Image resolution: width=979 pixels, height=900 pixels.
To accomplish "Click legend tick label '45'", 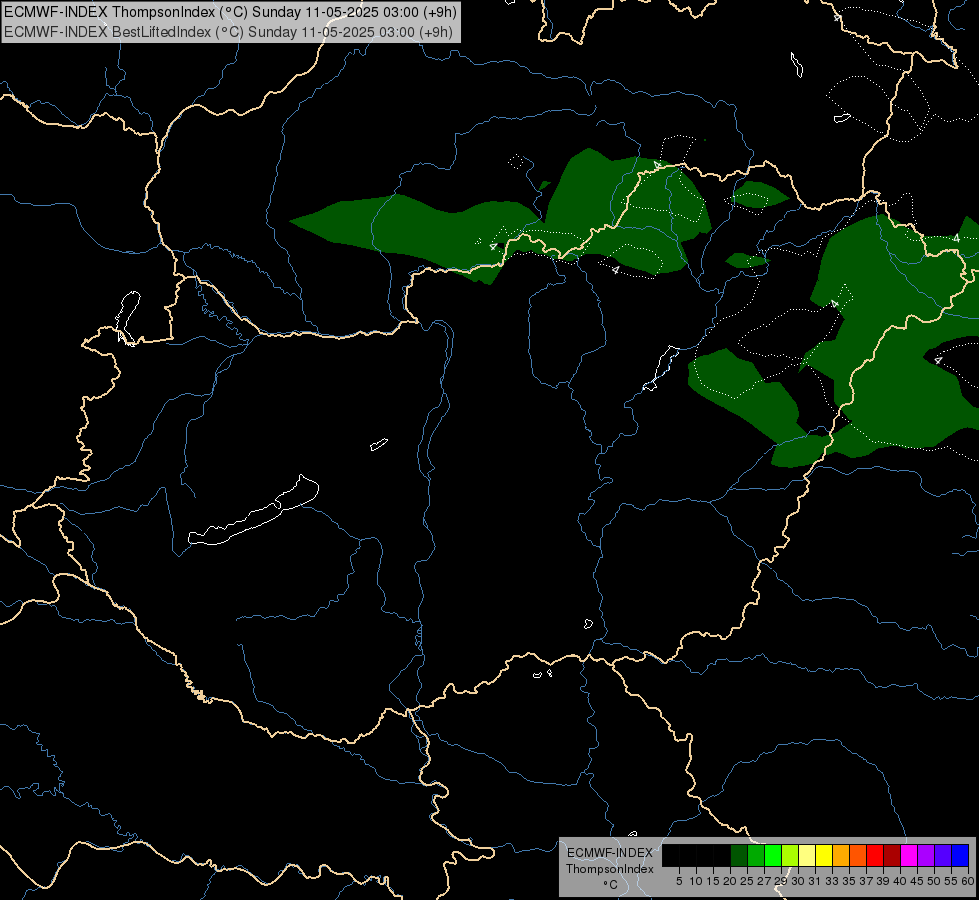I will (x=917, y=881).
